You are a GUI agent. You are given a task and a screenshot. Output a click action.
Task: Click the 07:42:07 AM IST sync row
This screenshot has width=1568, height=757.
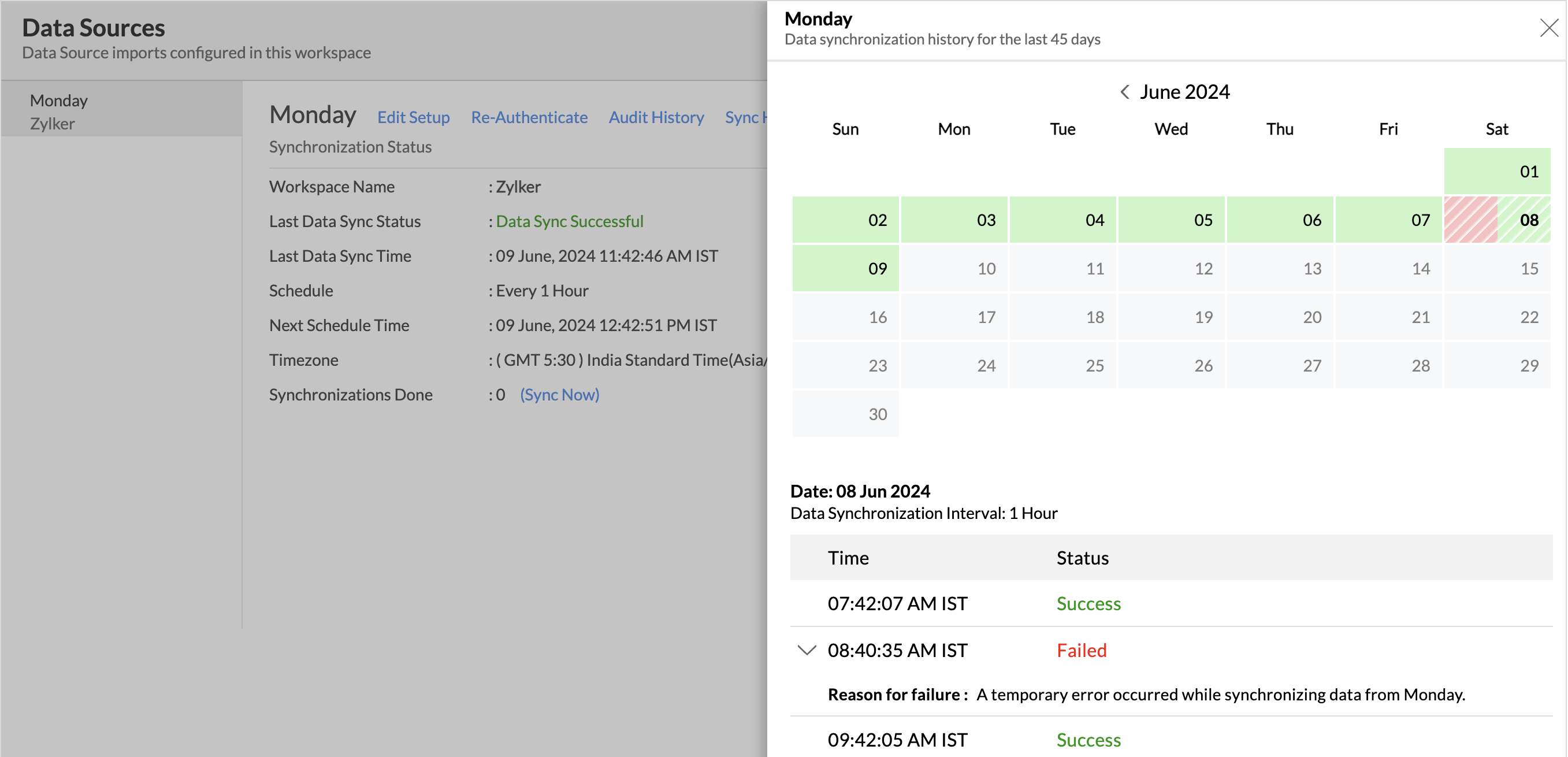(1171, 603)
